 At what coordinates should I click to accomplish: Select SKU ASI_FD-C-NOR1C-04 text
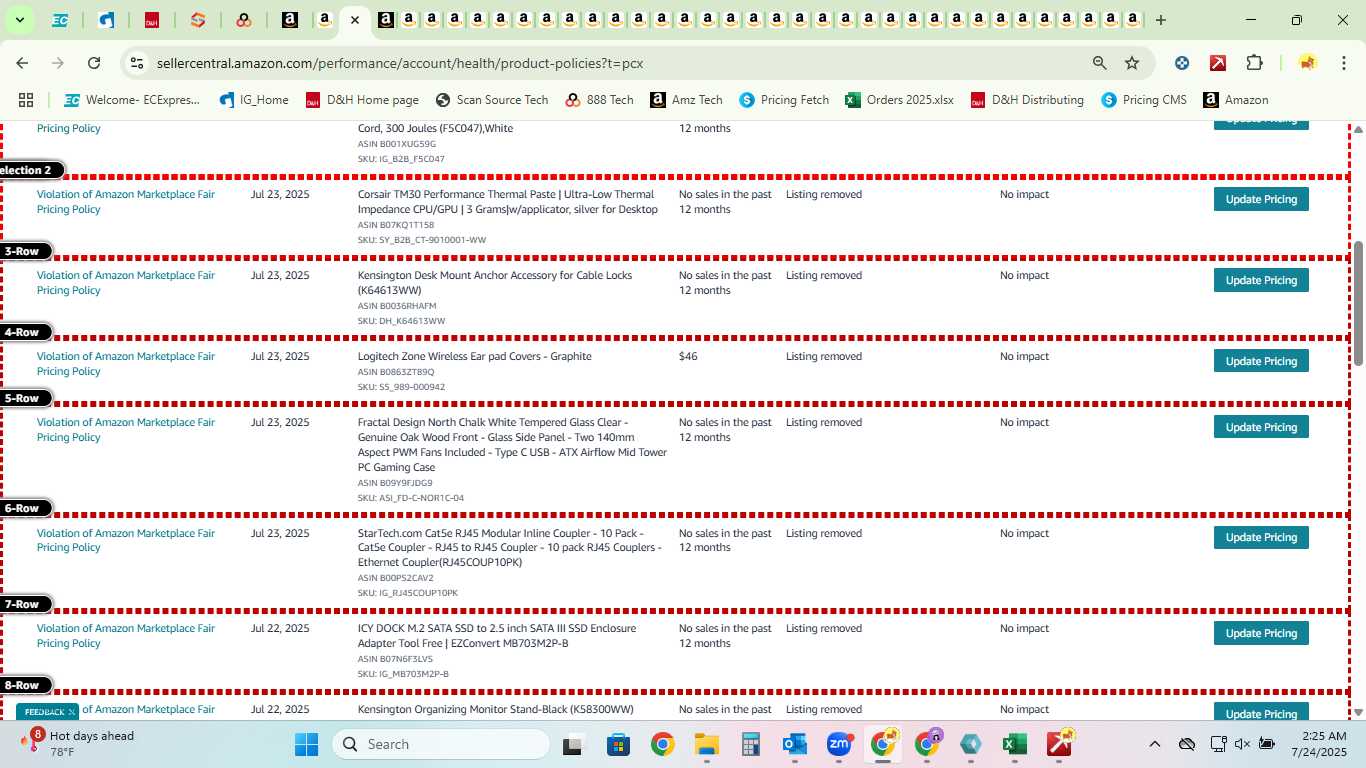pyautogui.click(x=411, y=498)
